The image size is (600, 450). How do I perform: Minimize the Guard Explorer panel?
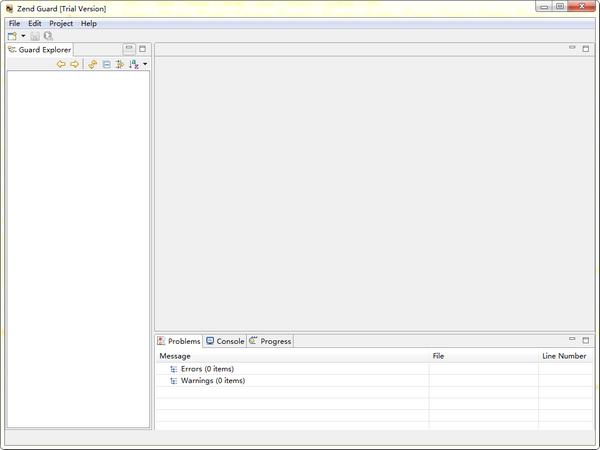click(129, 49)
